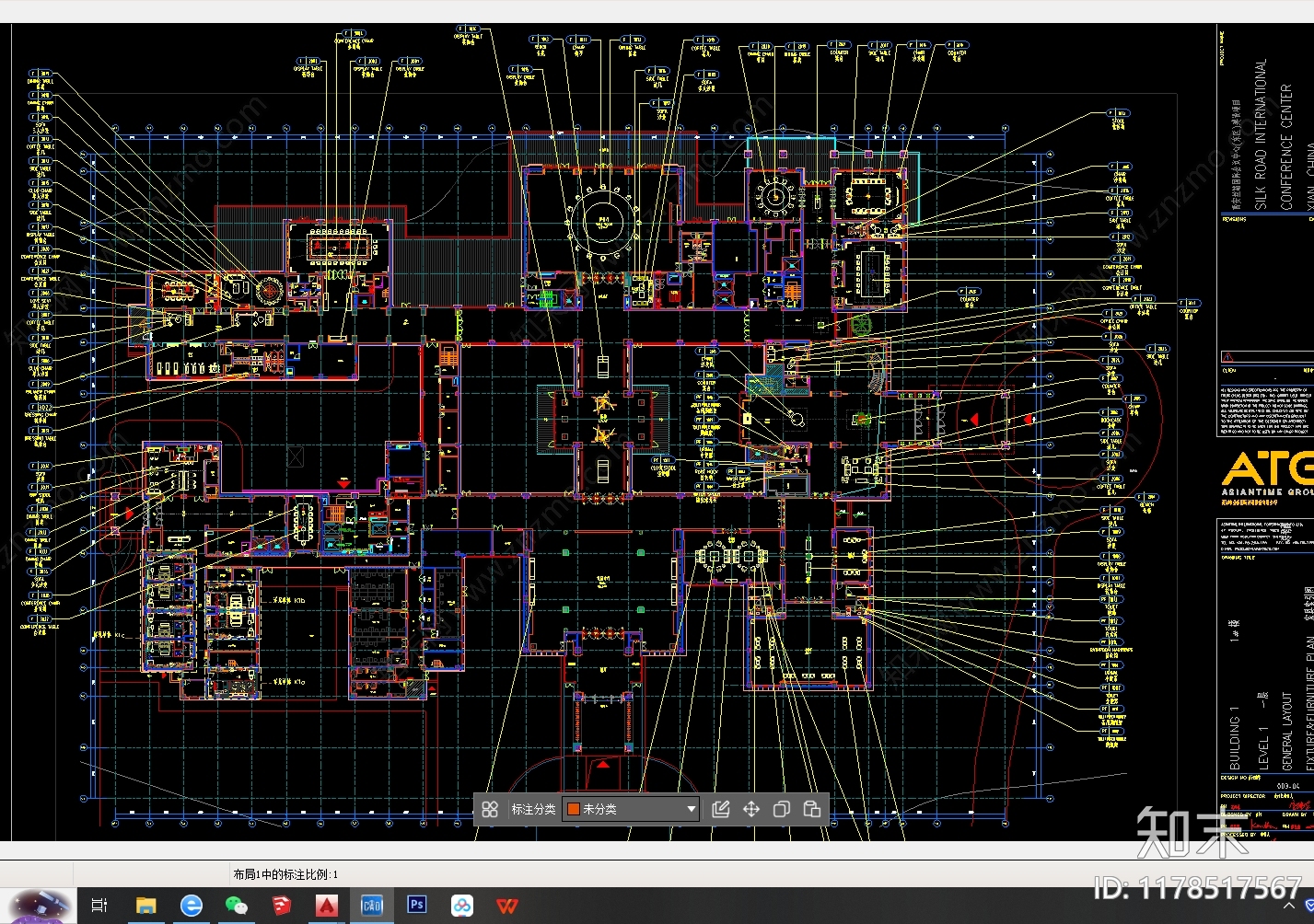Screen dimensions: 1314x924
Task: Click the orange color swatch beside 未分类
Action: tap(573, 809)
